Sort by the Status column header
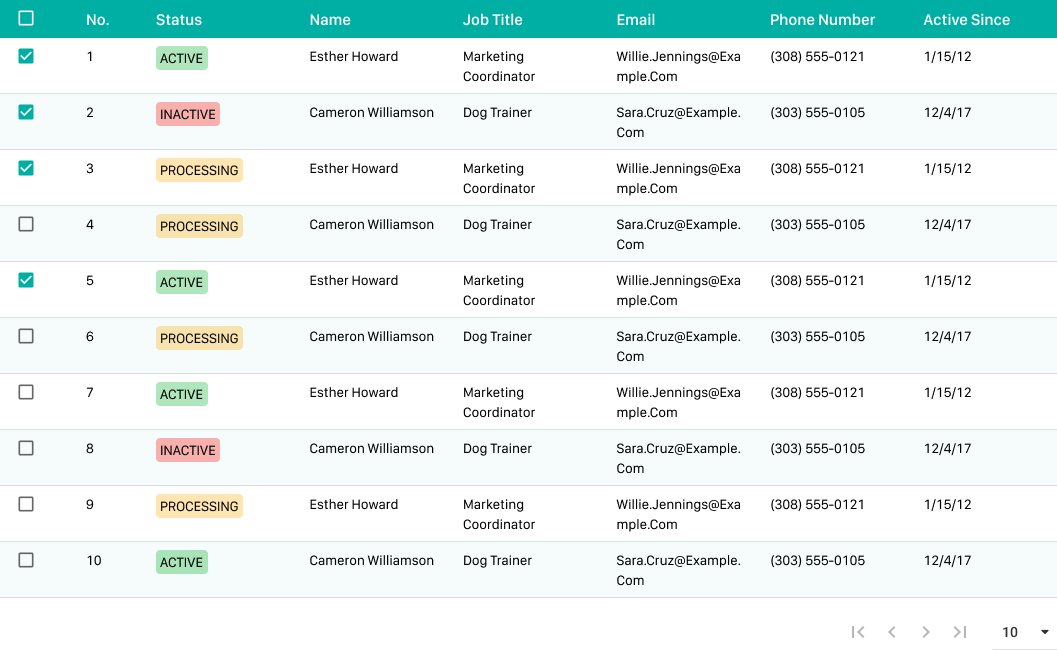Viewport: 1057px width, 650px height. point(179,20)
